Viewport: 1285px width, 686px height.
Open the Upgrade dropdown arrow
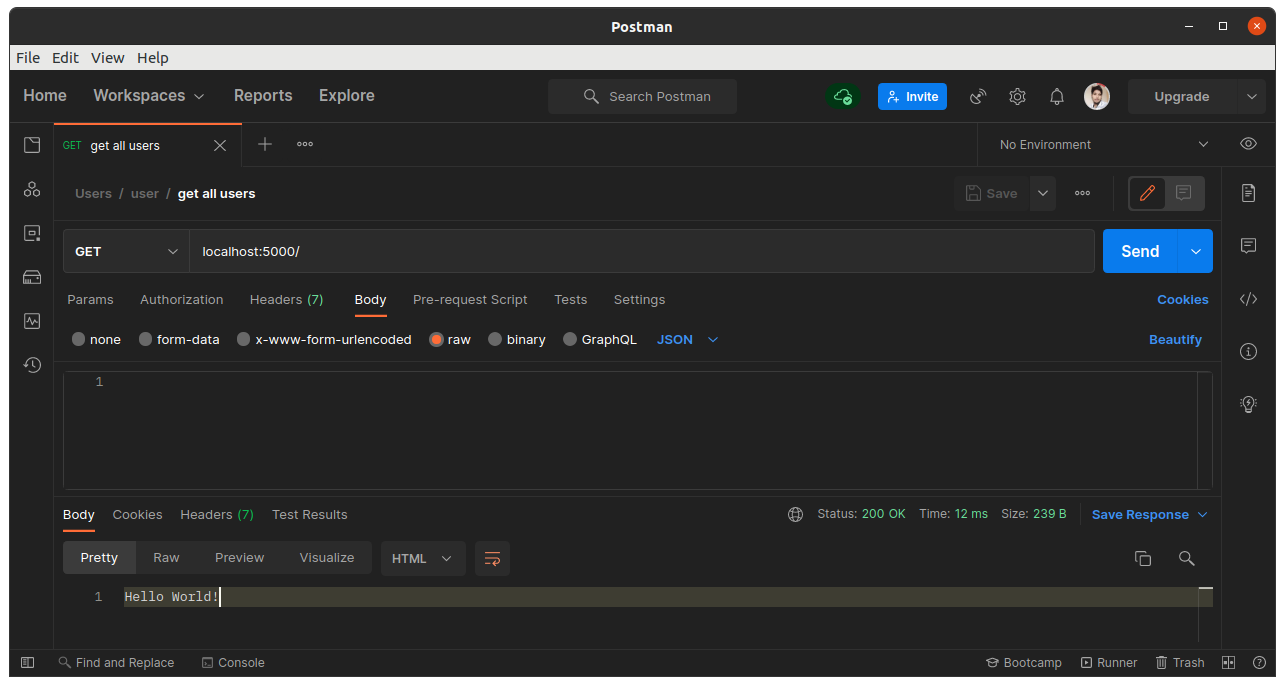1251,97
